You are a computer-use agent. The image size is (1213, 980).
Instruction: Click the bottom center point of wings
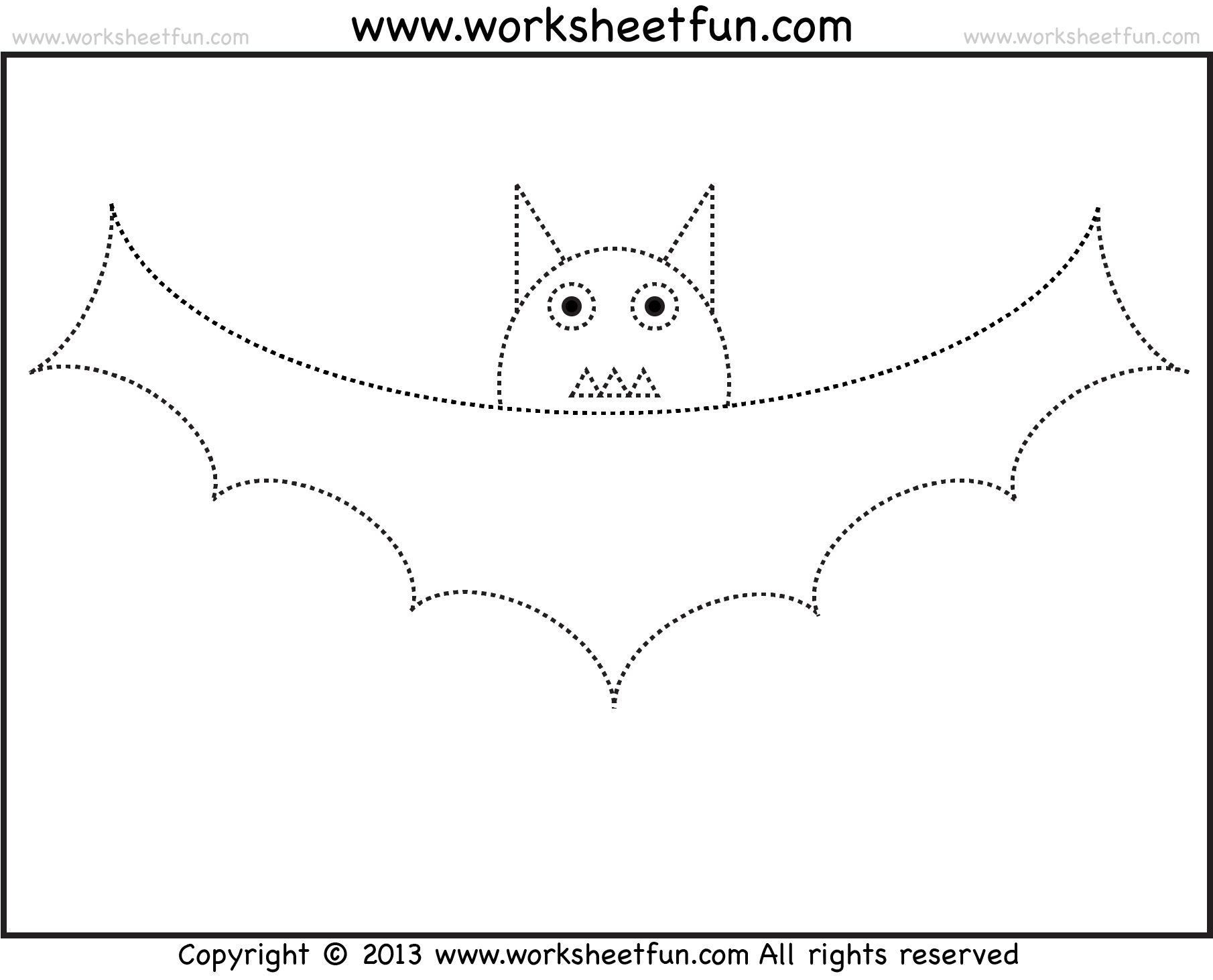coord(614,704)
